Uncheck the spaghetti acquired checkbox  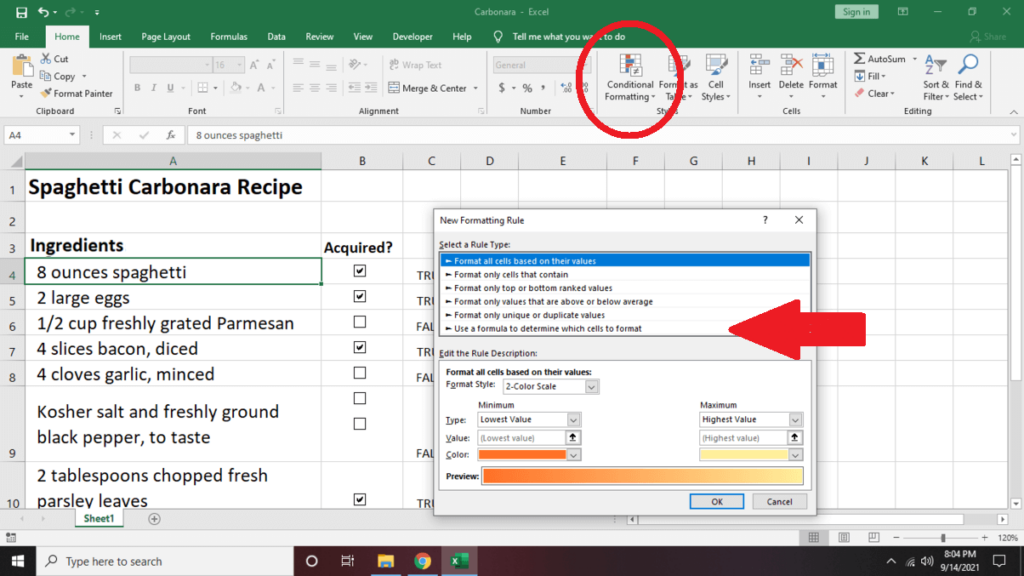tap(360, 271)
